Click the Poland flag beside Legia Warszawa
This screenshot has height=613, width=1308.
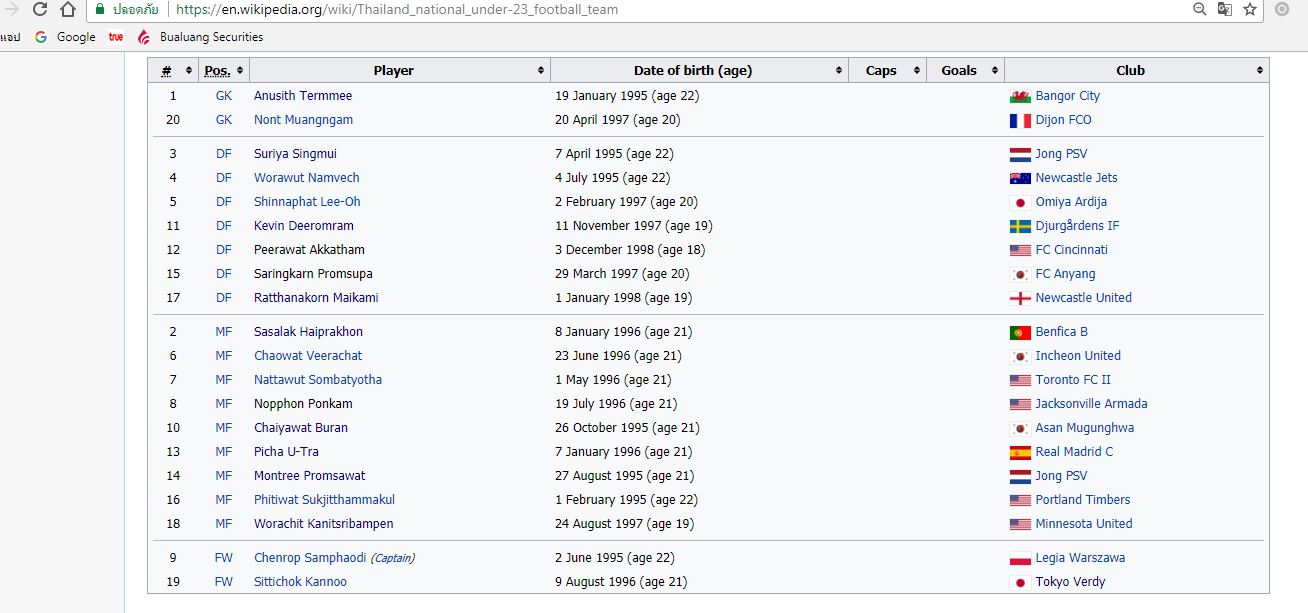(1020, 559)
